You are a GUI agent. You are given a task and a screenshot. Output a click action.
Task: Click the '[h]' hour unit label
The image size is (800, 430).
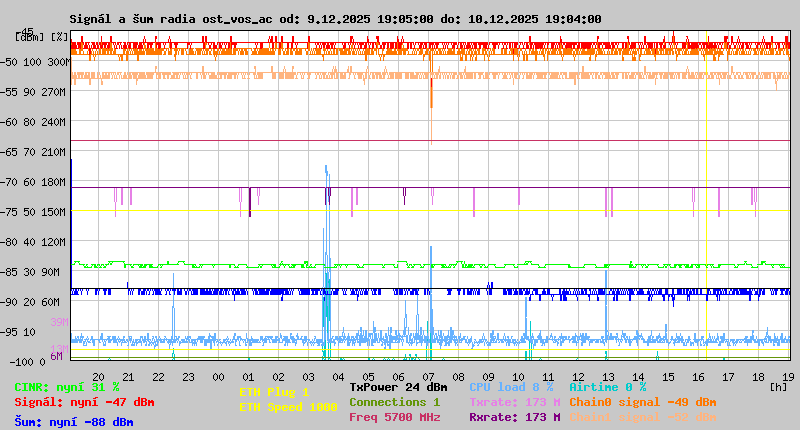(779, 387)
